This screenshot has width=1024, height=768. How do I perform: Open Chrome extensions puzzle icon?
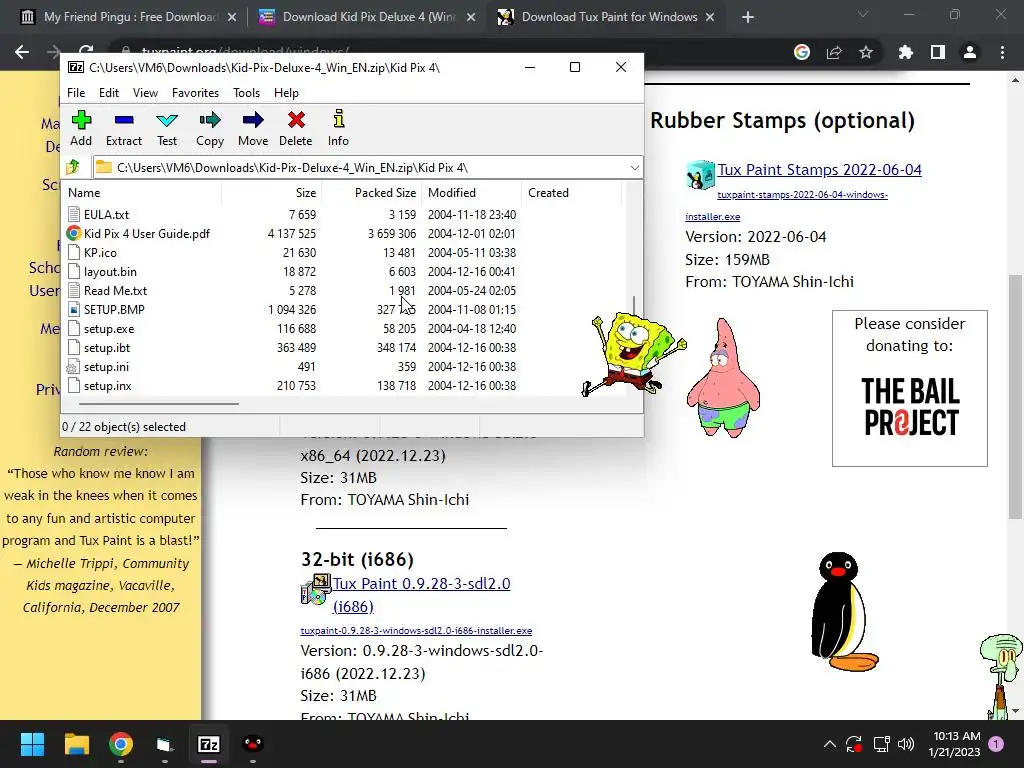(x=905, y=52)
